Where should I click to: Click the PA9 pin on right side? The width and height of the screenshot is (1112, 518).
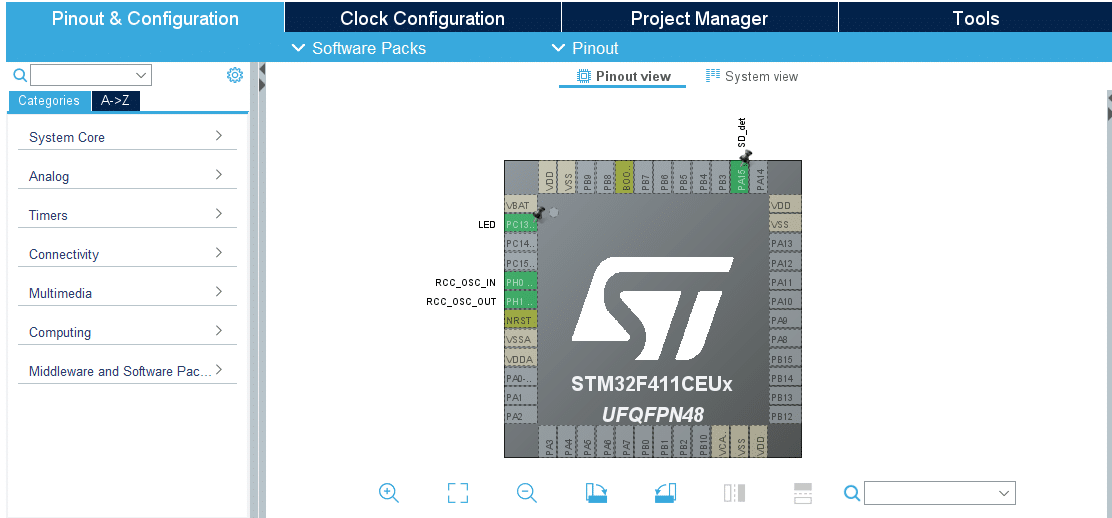785,321
